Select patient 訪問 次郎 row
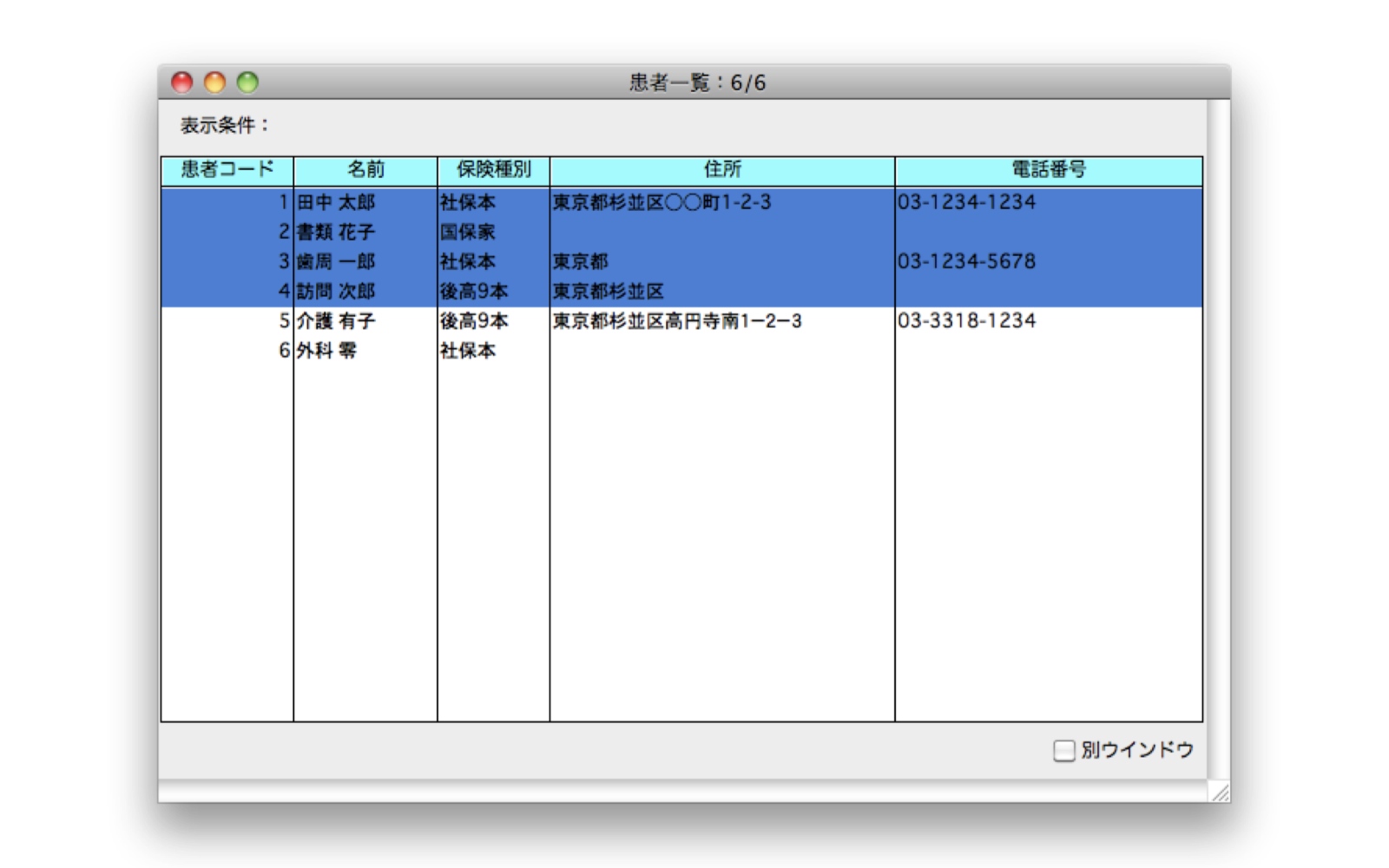Image resolution: width=1389 pixels, height=868 pixels. tap(336, 292)
